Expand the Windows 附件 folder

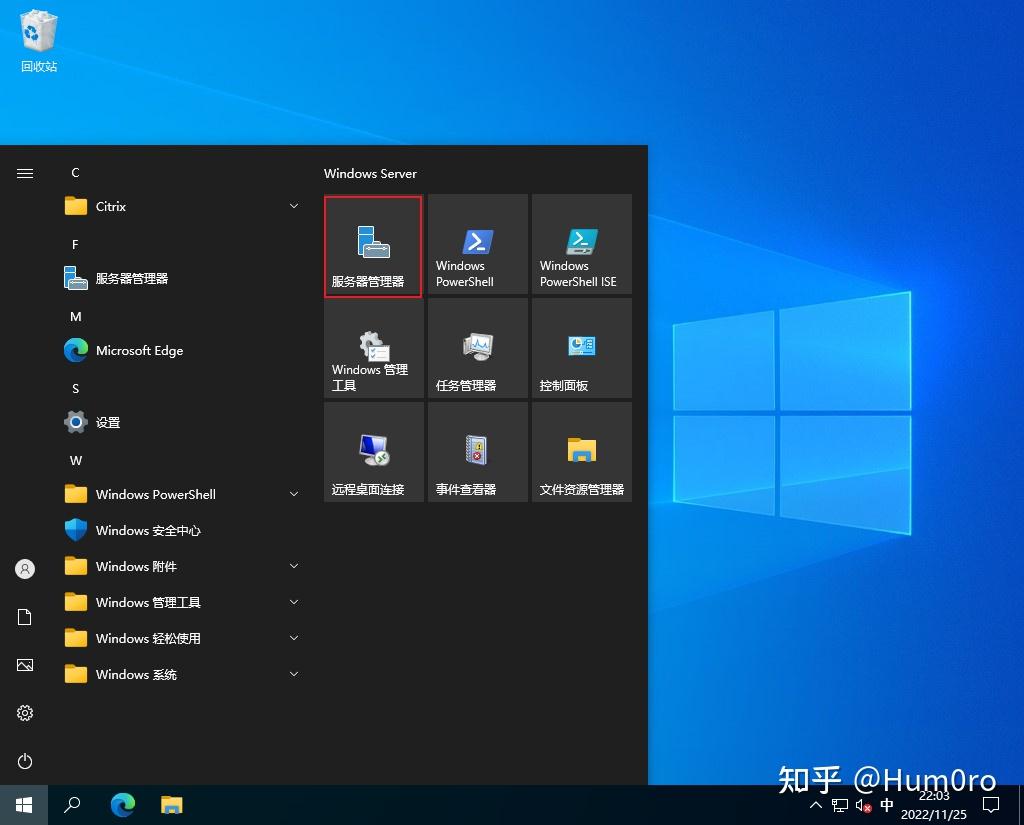pos(134,566)
